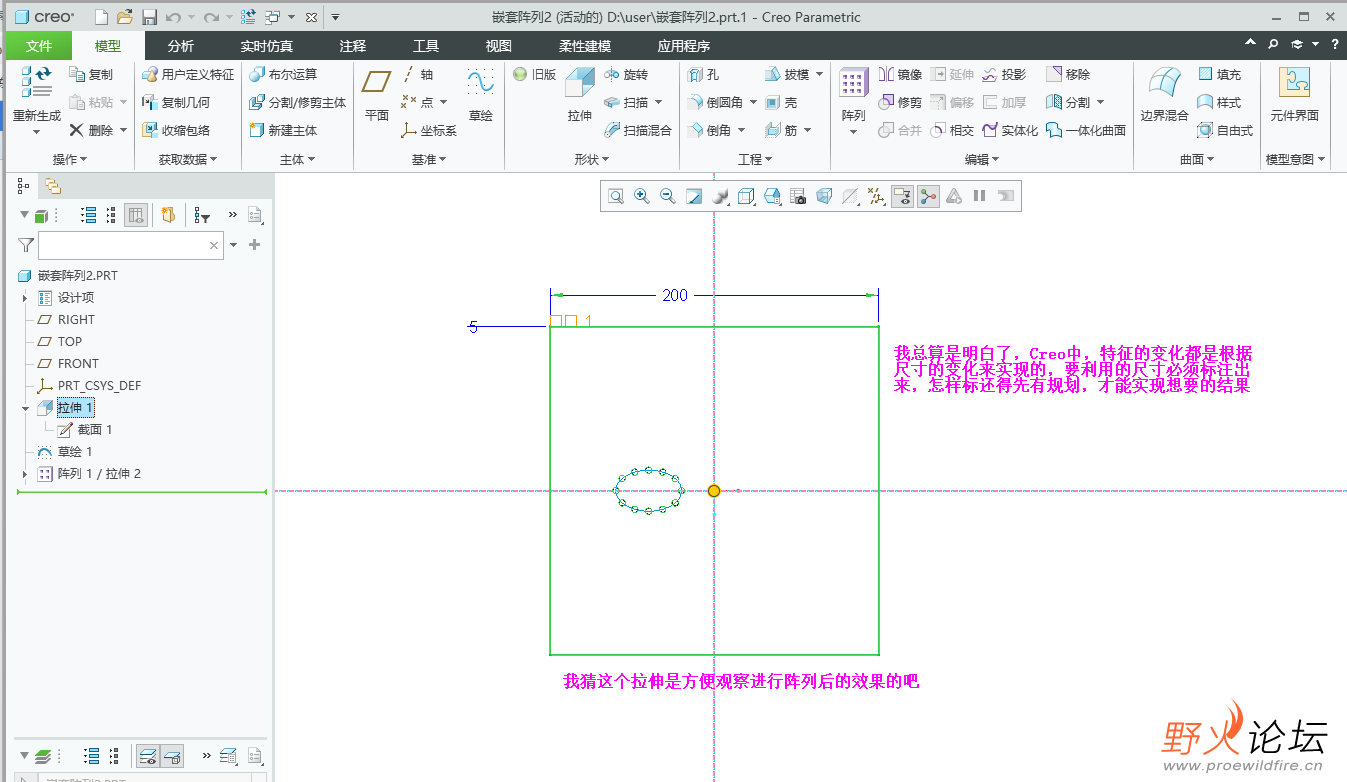The width and height of the screenshot is (1347, 782).
Task: Click the 实体化 (Solidify) tool
Action: click(1010, 130)
